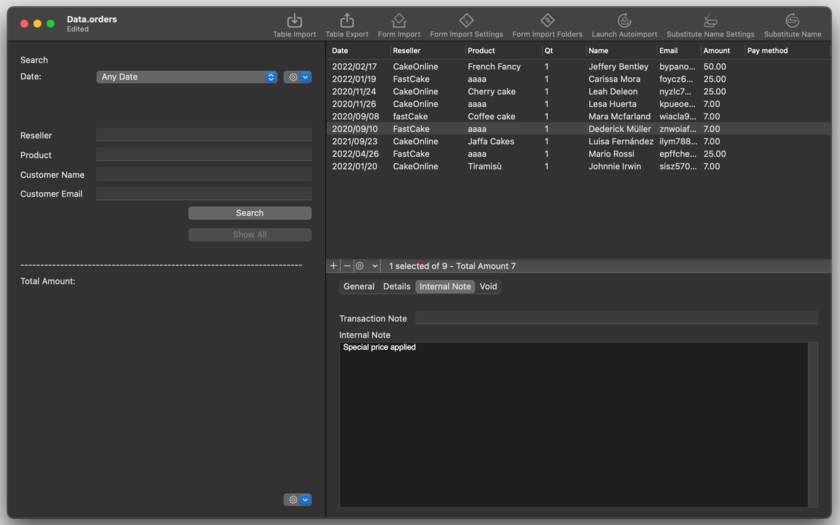Click into the Transaction Note field
Screen dimensions: 840x525
click(616, 318)
